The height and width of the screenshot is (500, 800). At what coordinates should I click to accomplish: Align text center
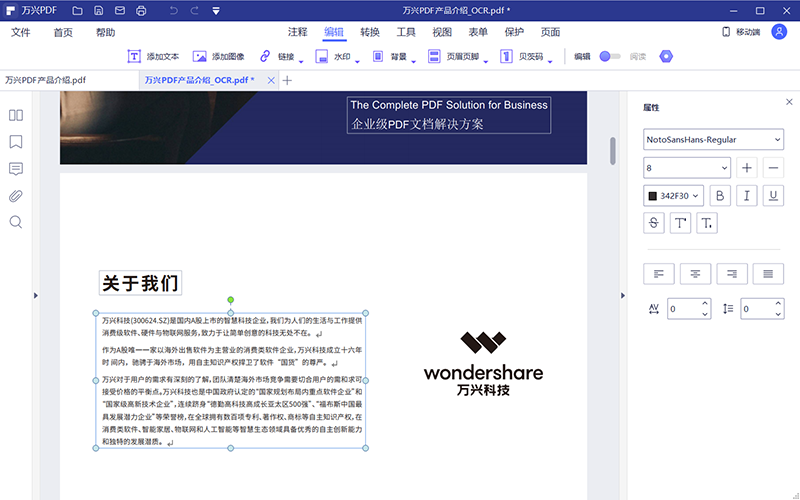coord(695,274)
